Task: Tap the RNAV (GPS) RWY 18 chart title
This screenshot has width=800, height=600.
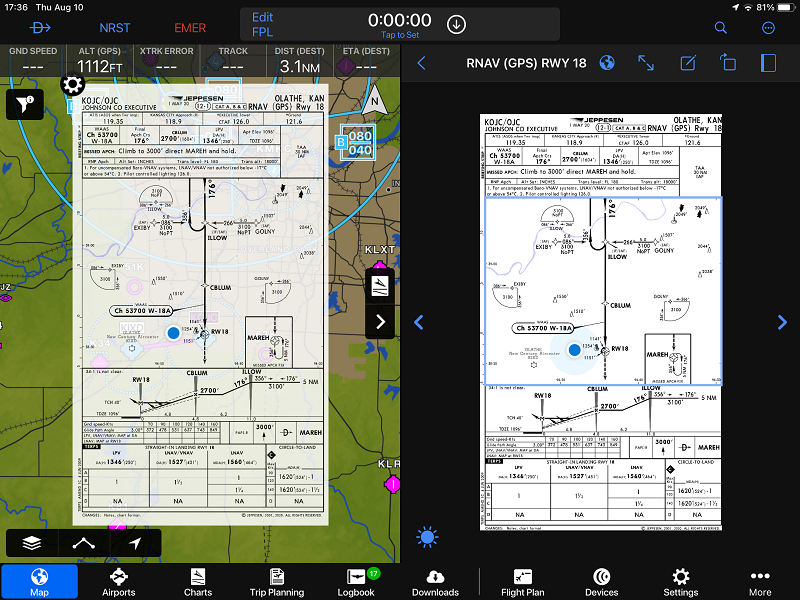Action: pyautogui.click(x=526, y=63)
